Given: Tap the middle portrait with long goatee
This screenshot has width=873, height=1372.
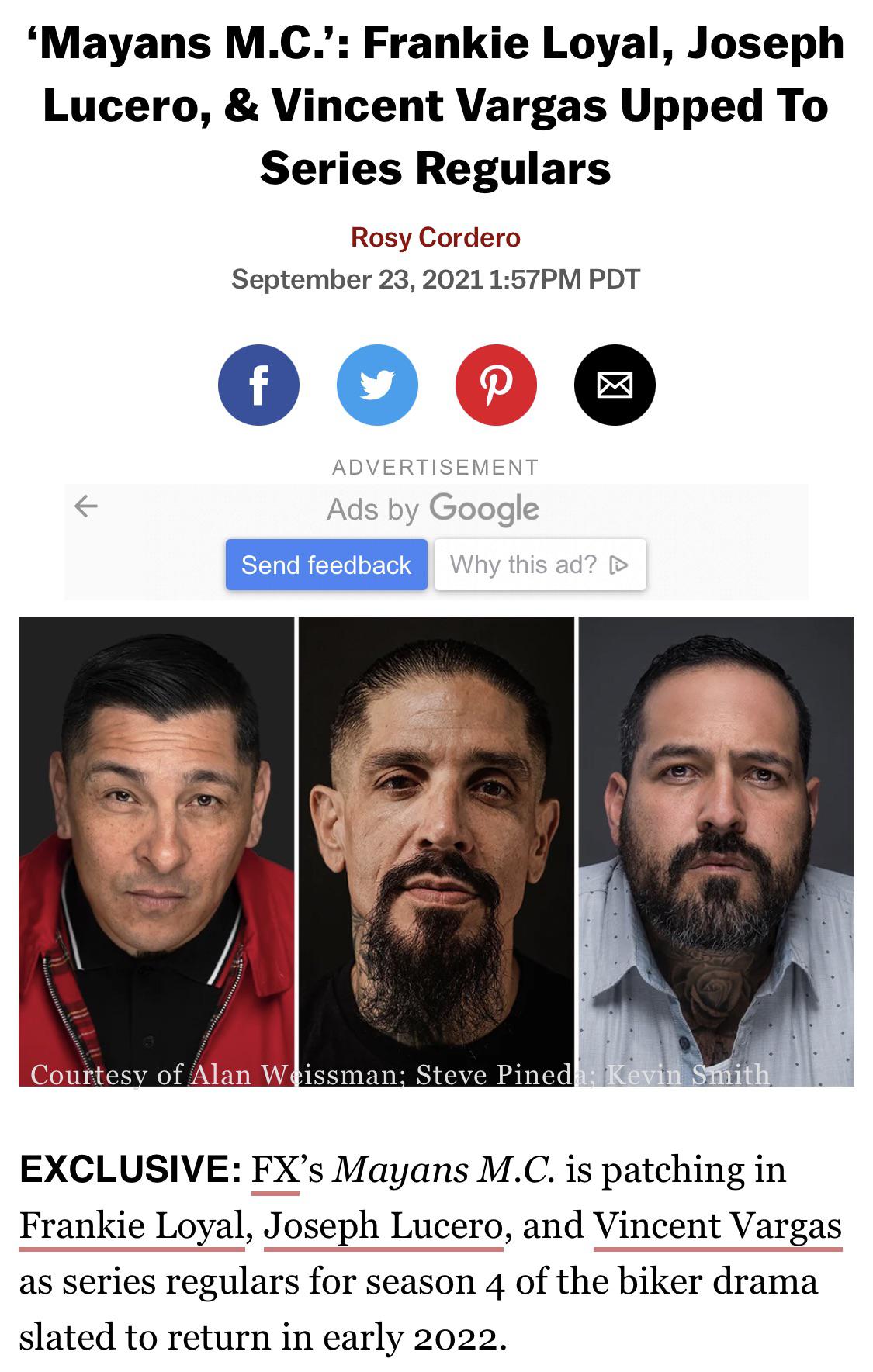Looking at the screenshot, I should (436, 851).
